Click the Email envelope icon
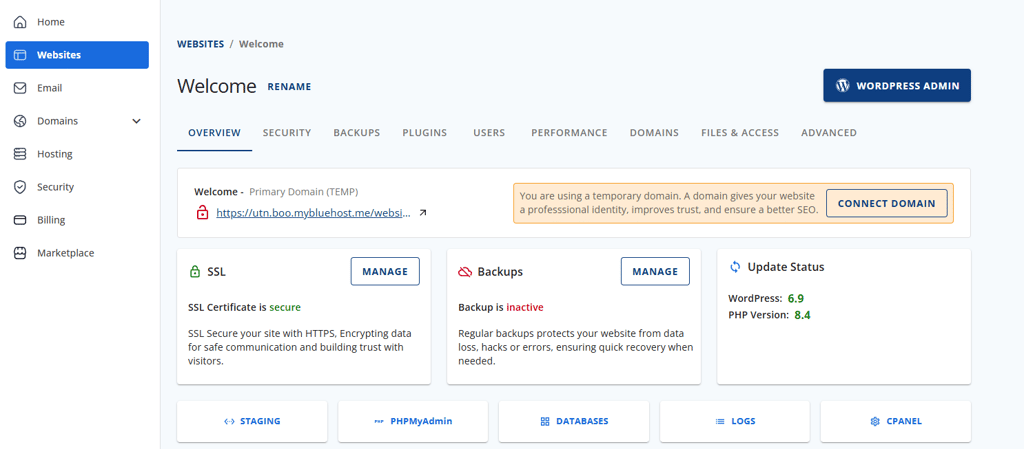Screen dimensions: 1024x449 [x=20, y=88]
